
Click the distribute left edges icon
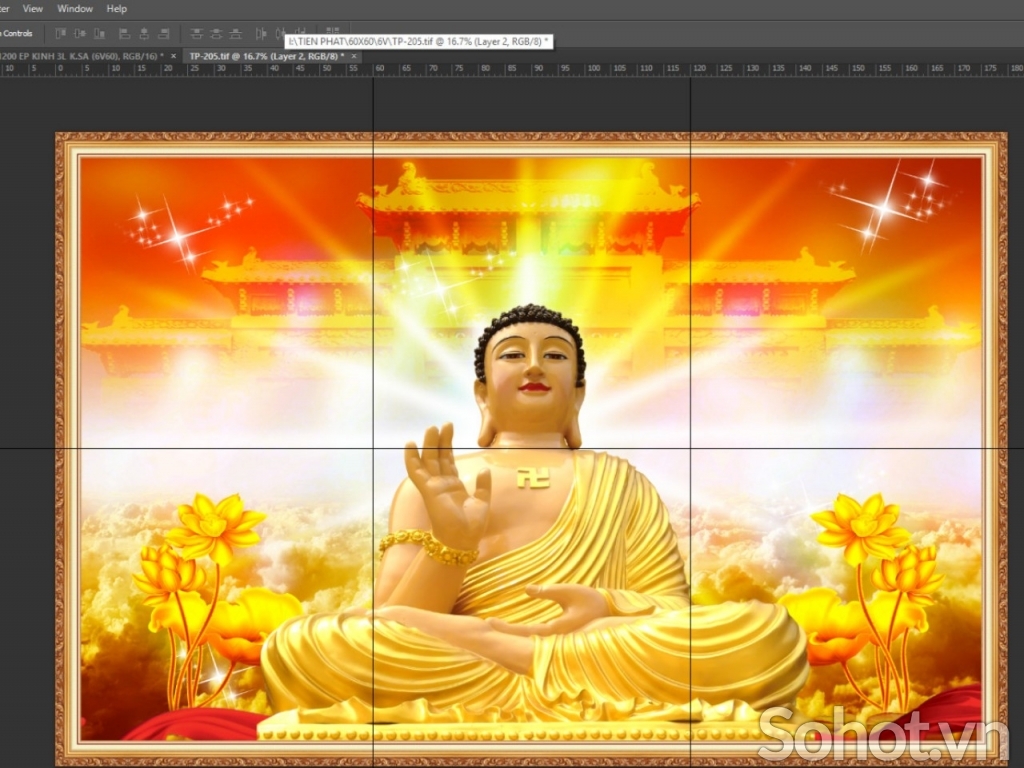(262, 32)
